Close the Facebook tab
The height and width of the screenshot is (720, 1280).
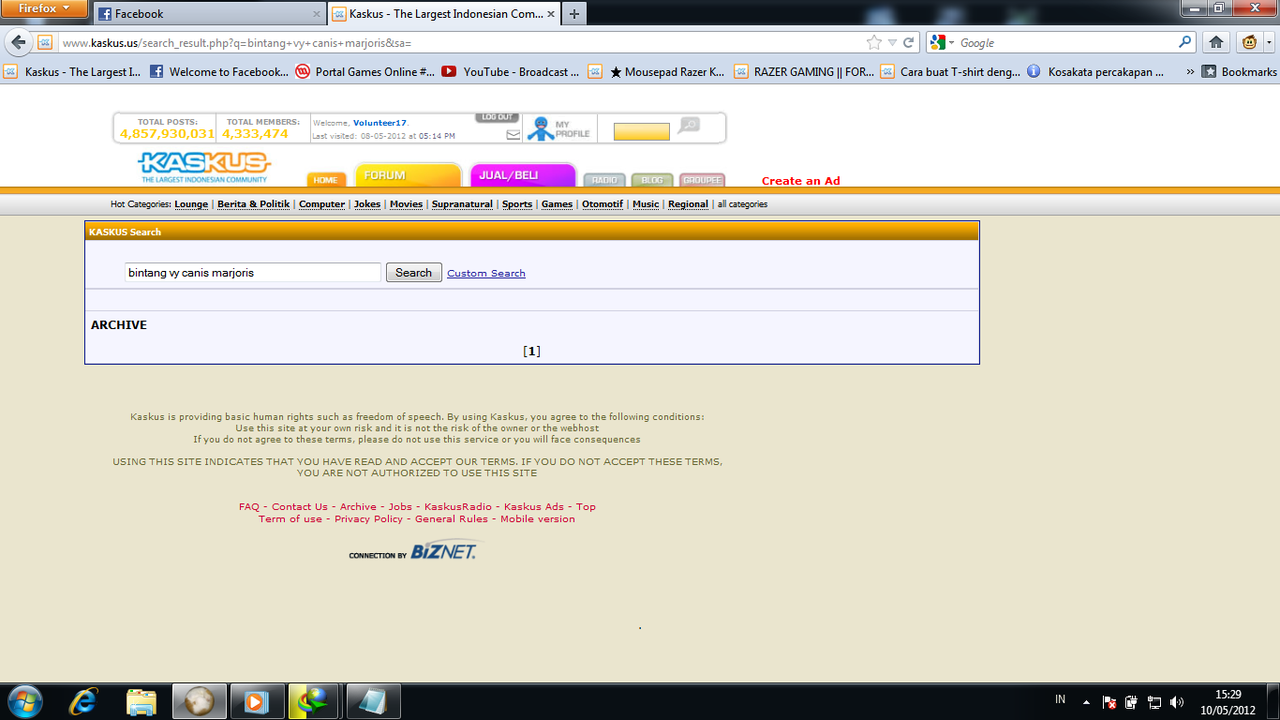(x=317, y=14)
